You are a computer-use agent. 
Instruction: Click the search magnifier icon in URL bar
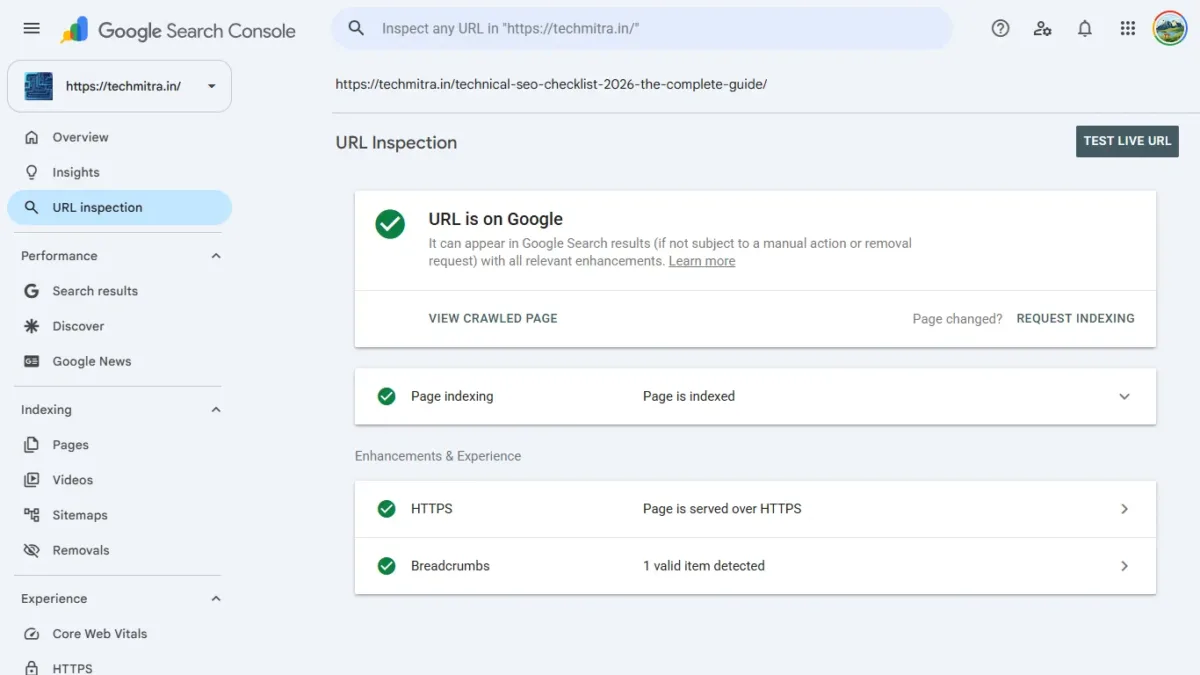pyautogui.click(x=356, y=29)
